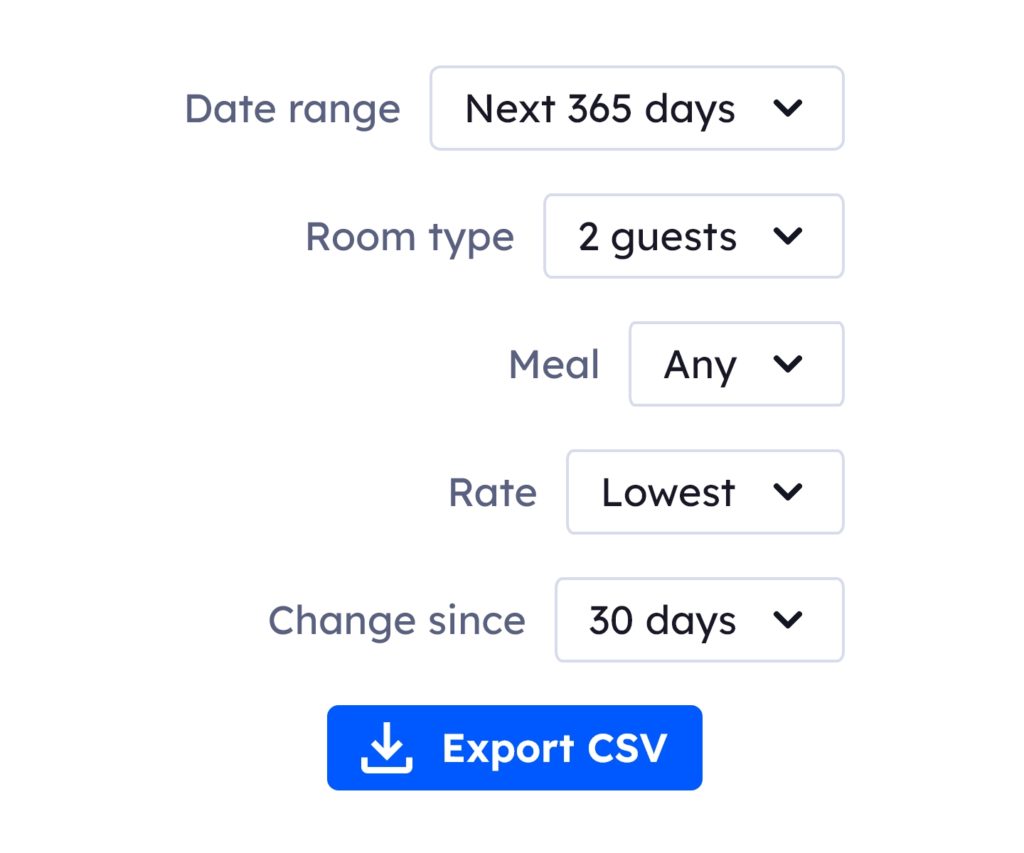Click the "Date range" field label
This screenshot has height=853, width=1024.
(x=292, y=109)
